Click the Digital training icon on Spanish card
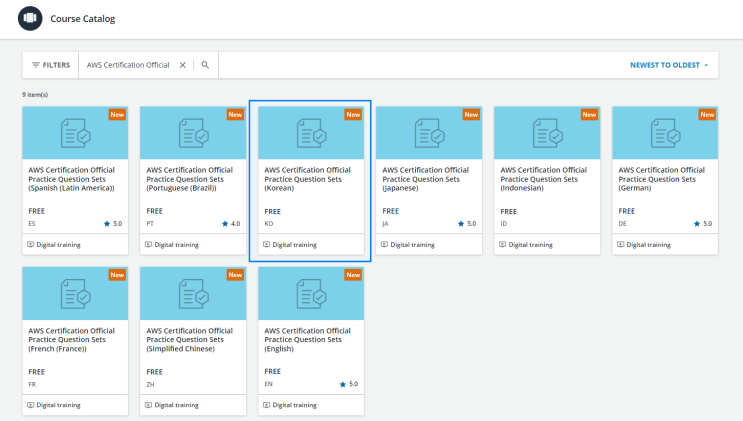Viewport: 743px width, 421px height. click(31, 245)
